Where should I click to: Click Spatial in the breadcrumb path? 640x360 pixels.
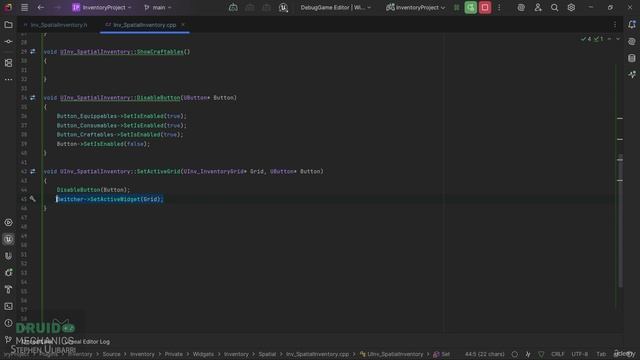coord(267,354)
